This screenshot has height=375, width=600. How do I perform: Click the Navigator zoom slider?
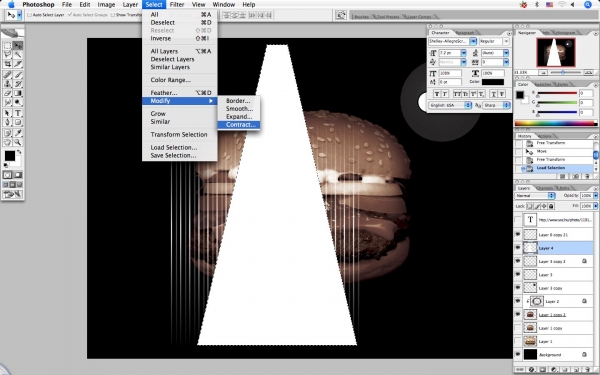[564, 72]
